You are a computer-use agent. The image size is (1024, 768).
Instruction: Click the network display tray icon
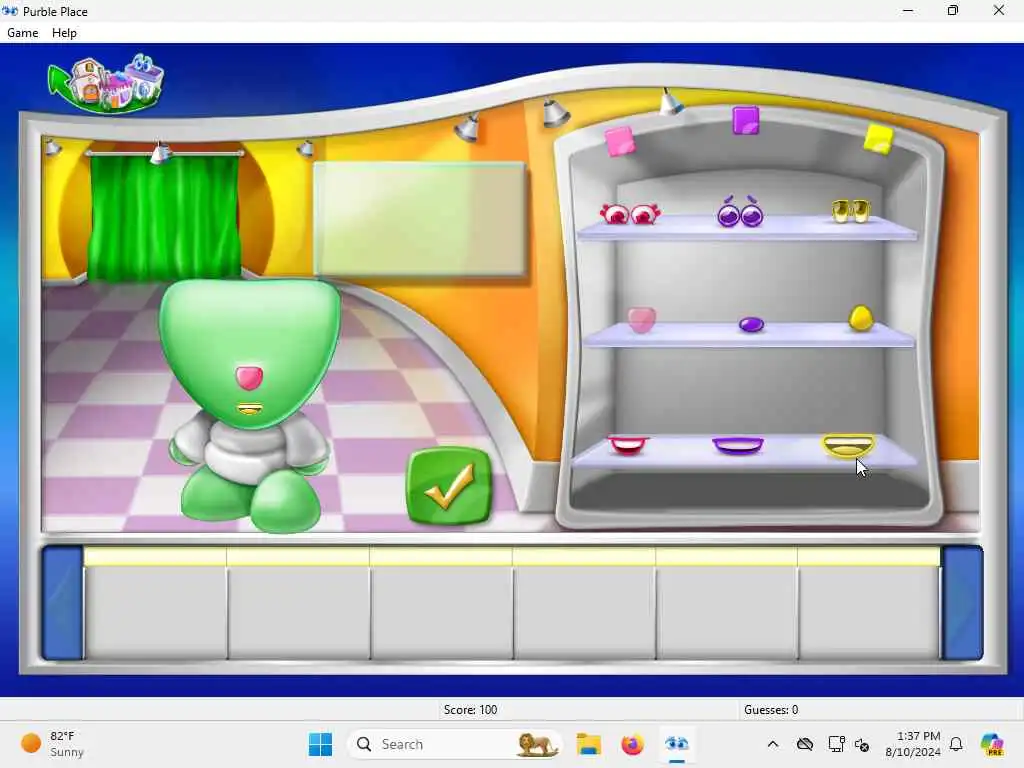pyautogui.click(x=837, y=744)
